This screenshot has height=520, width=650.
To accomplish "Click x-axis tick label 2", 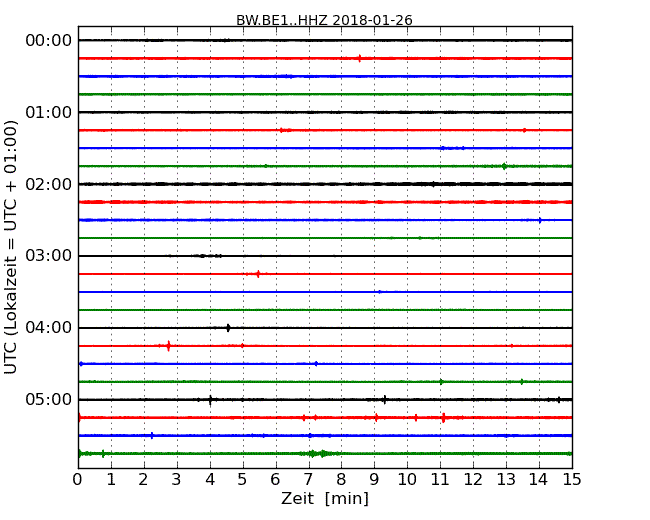I will 143,480.
